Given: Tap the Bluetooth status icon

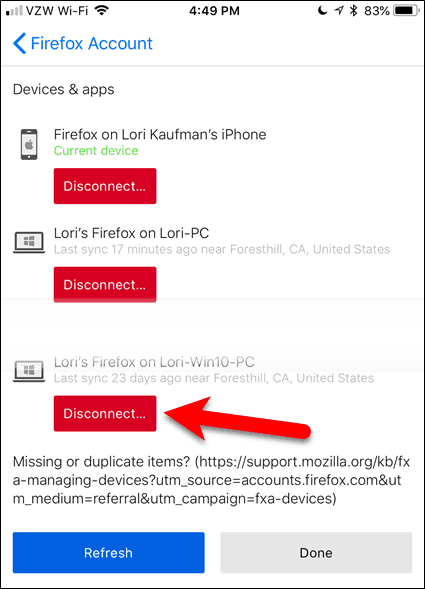Looking at the screenshot, I should 353,10.
